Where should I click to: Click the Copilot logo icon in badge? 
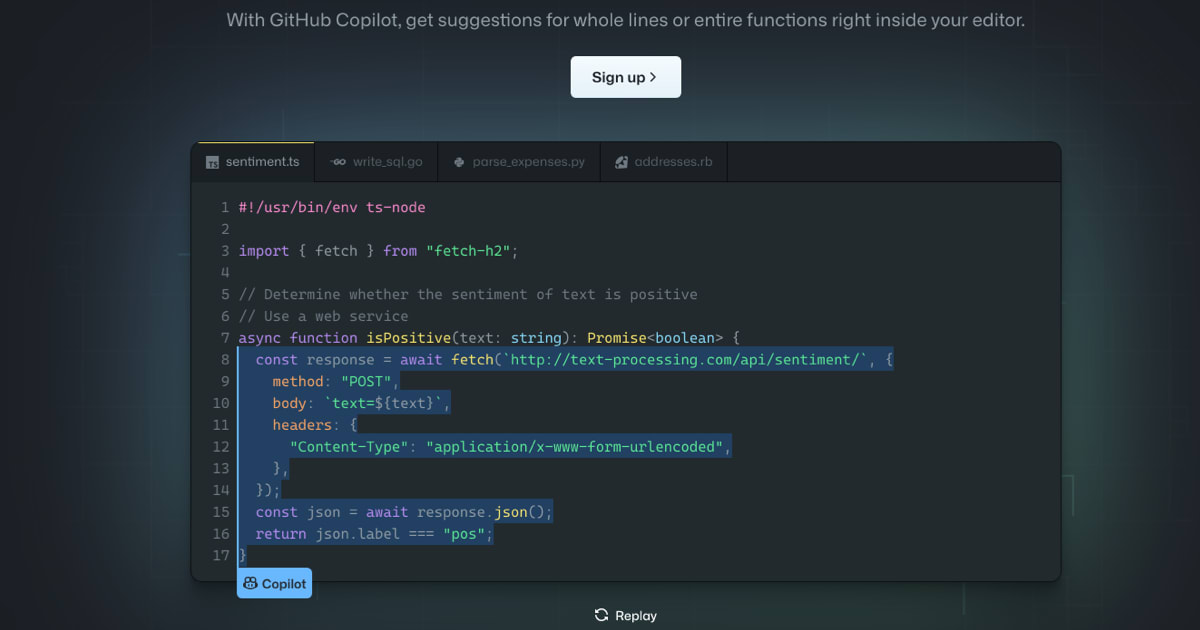[251, 583]
